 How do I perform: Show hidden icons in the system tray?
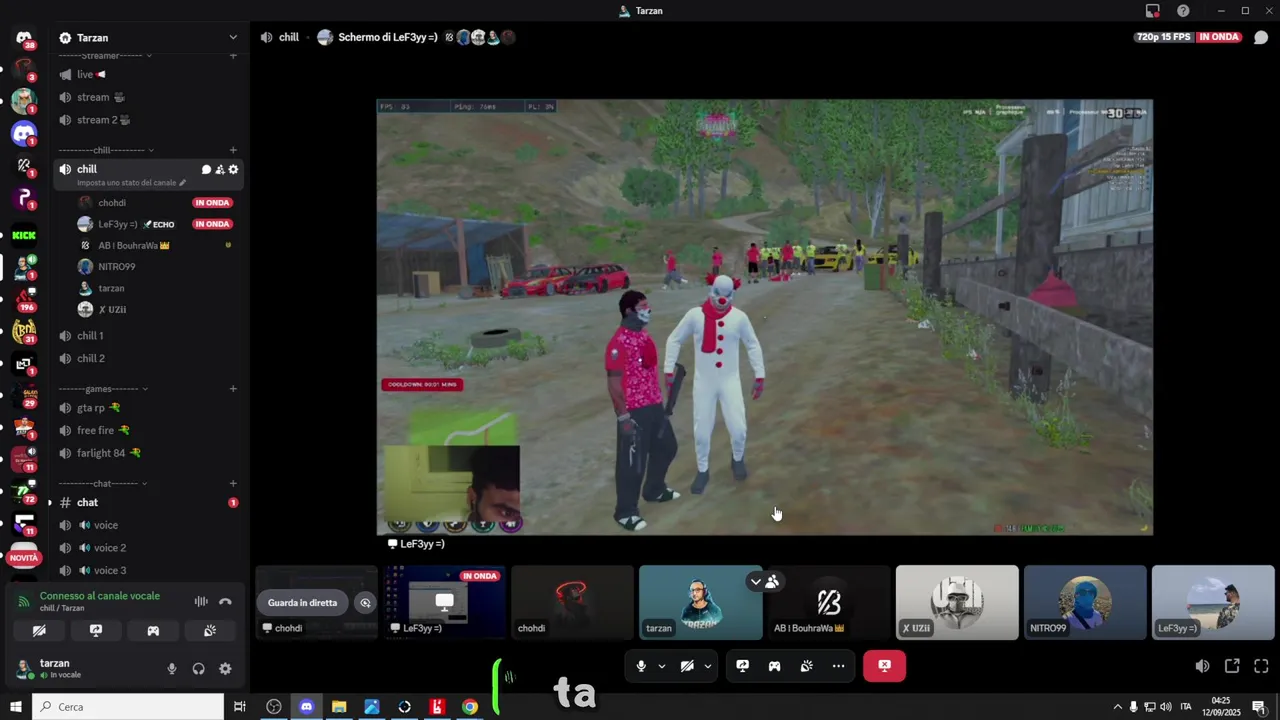coord(1118,707)
